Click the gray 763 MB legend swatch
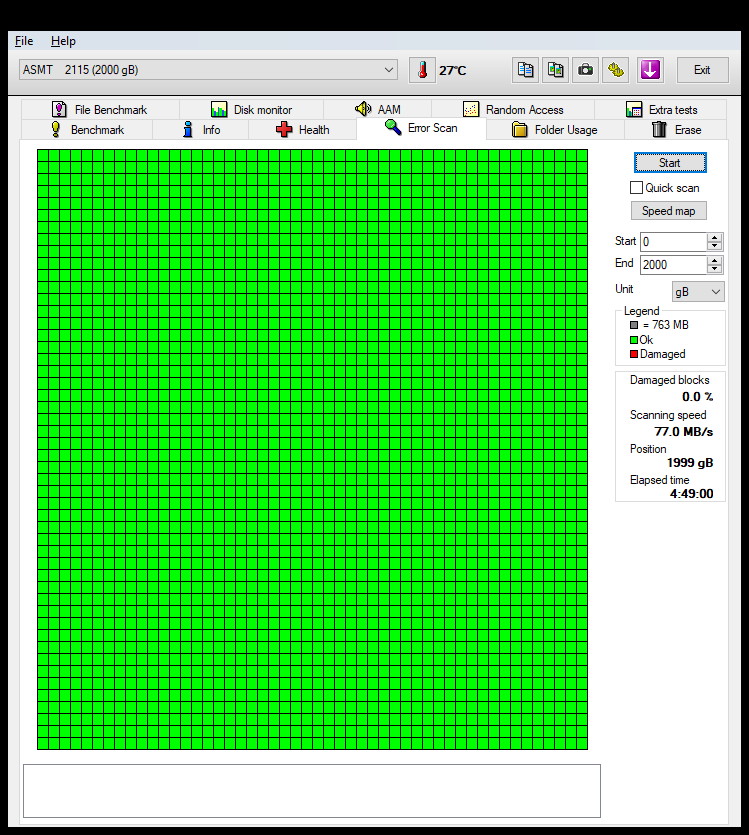Image resolution: width=749 pixels, height=835 pixels. [x=633, y=325]
